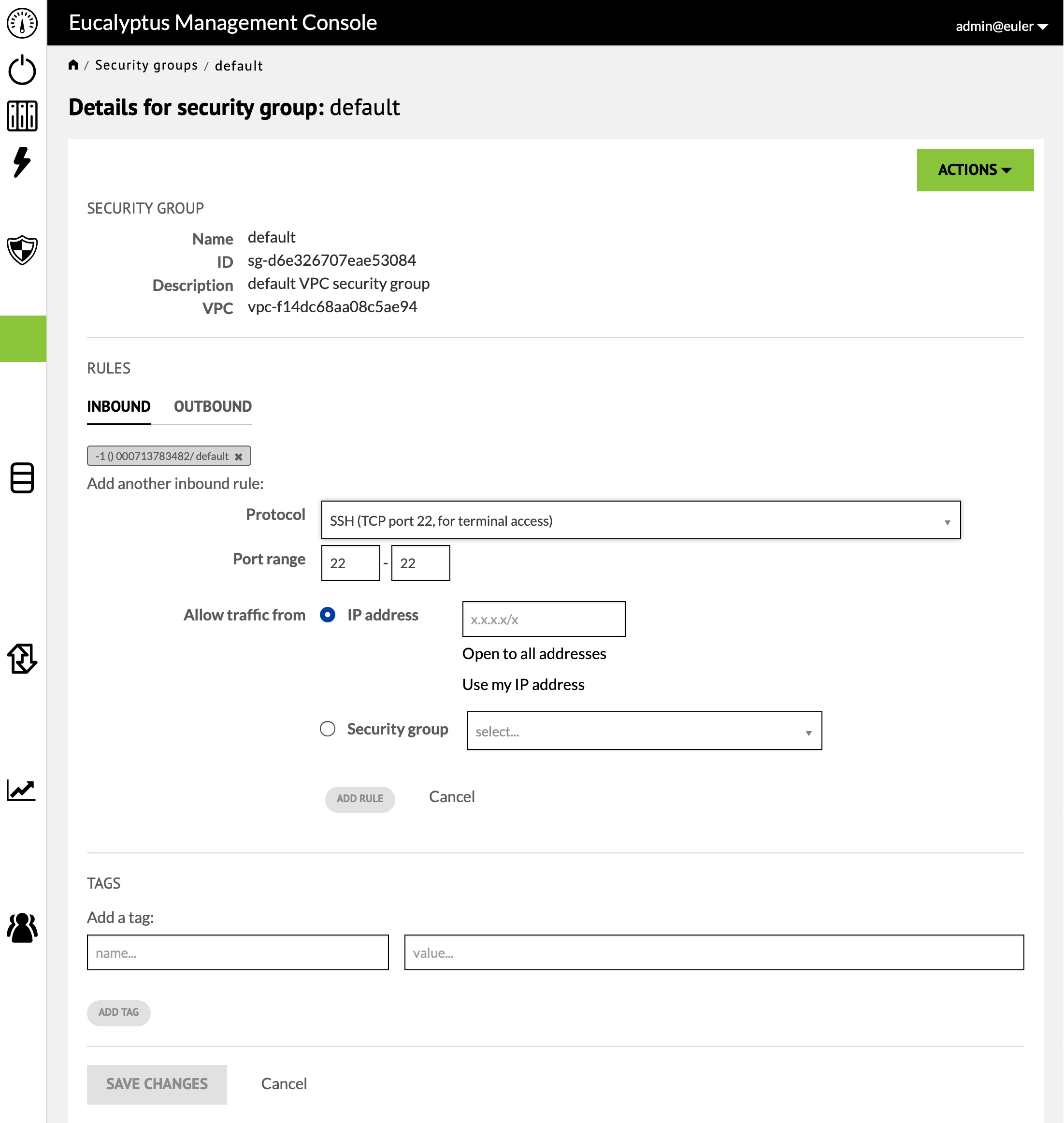Expand the Actions menu button
This screenshot has height=1123, width=1064.
(976, 170)
